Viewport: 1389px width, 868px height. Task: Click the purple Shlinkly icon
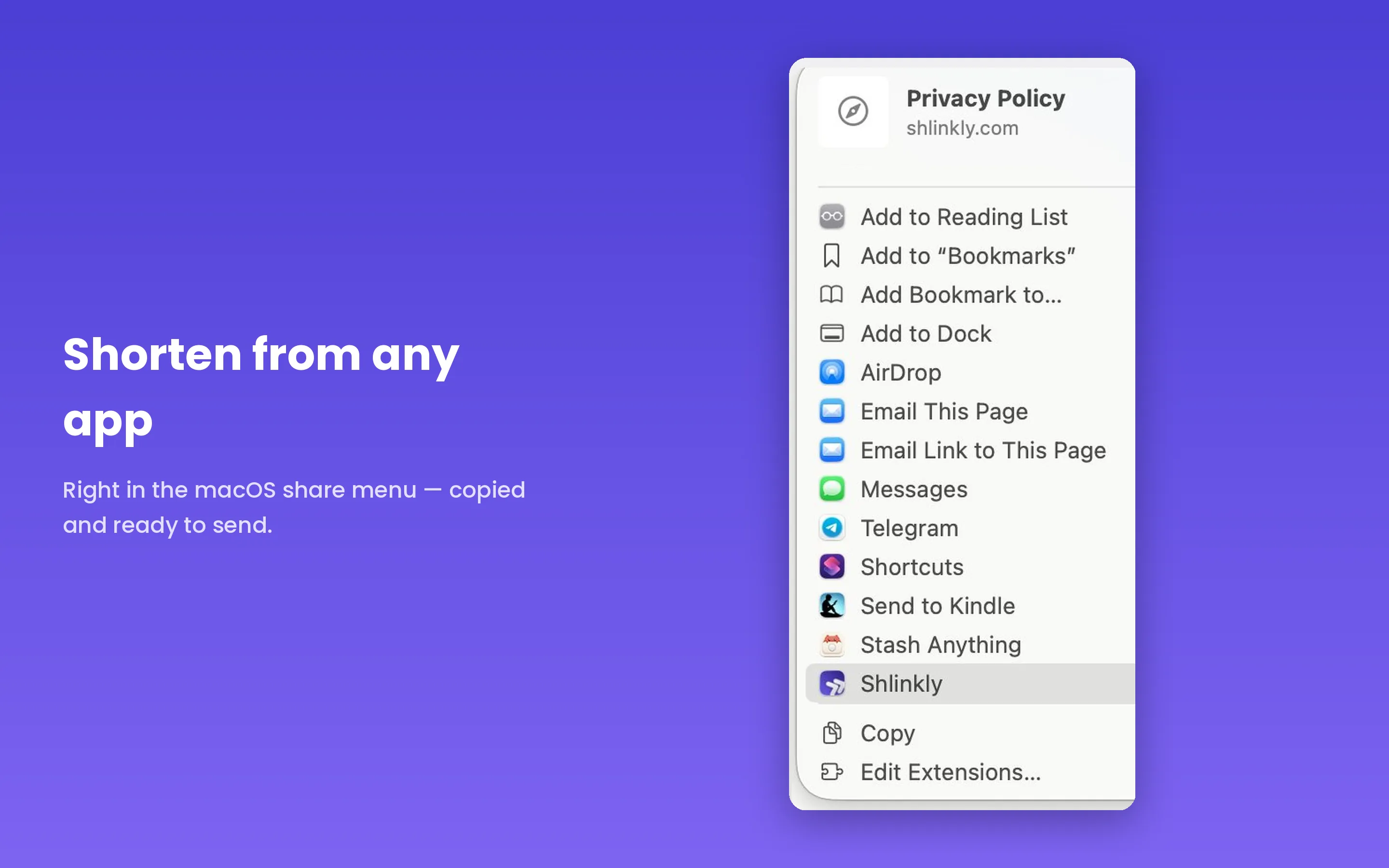831,684
